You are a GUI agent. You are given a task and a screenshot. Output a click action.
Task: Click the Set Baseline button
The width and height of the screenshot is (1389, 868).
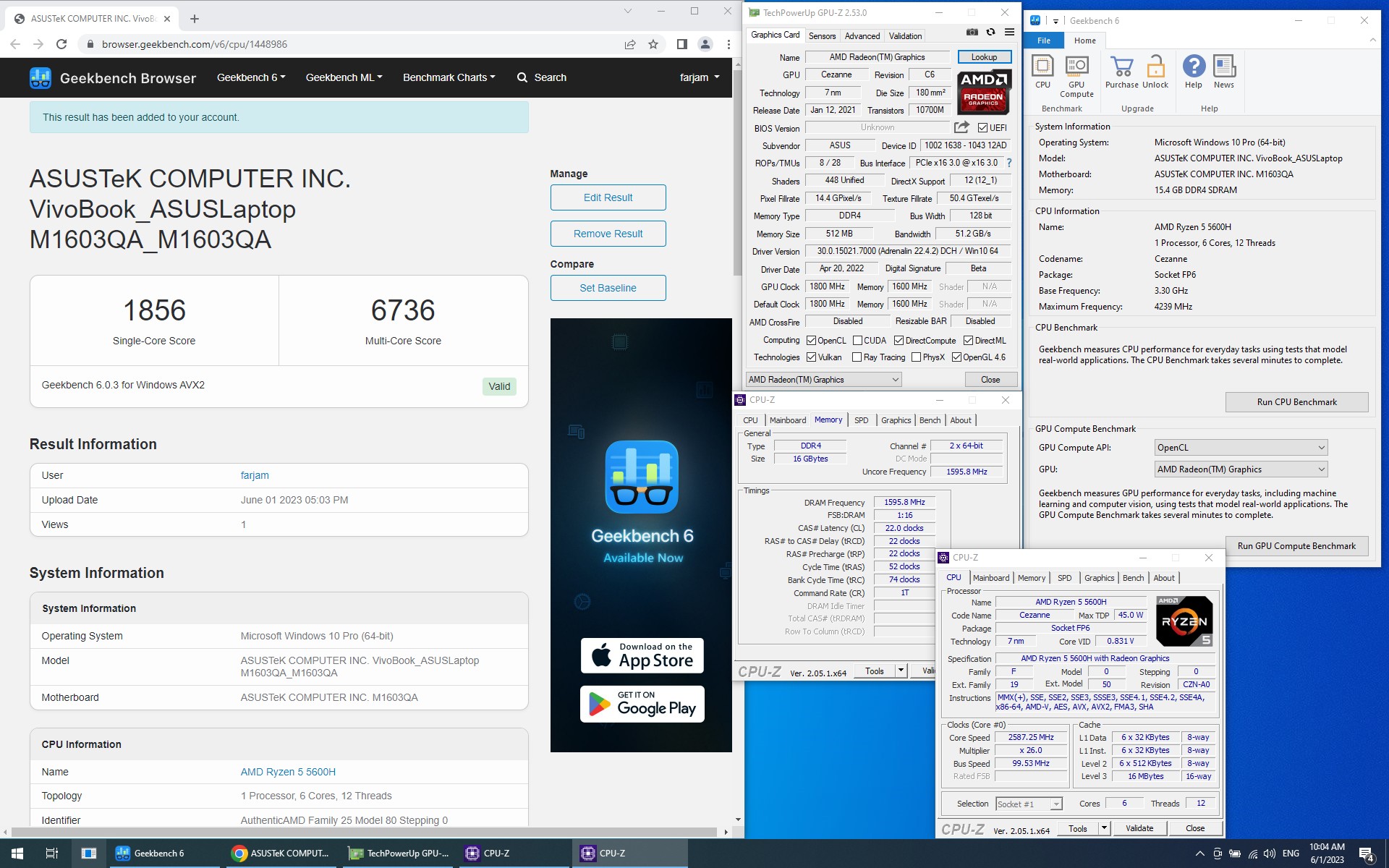point(608,288)
